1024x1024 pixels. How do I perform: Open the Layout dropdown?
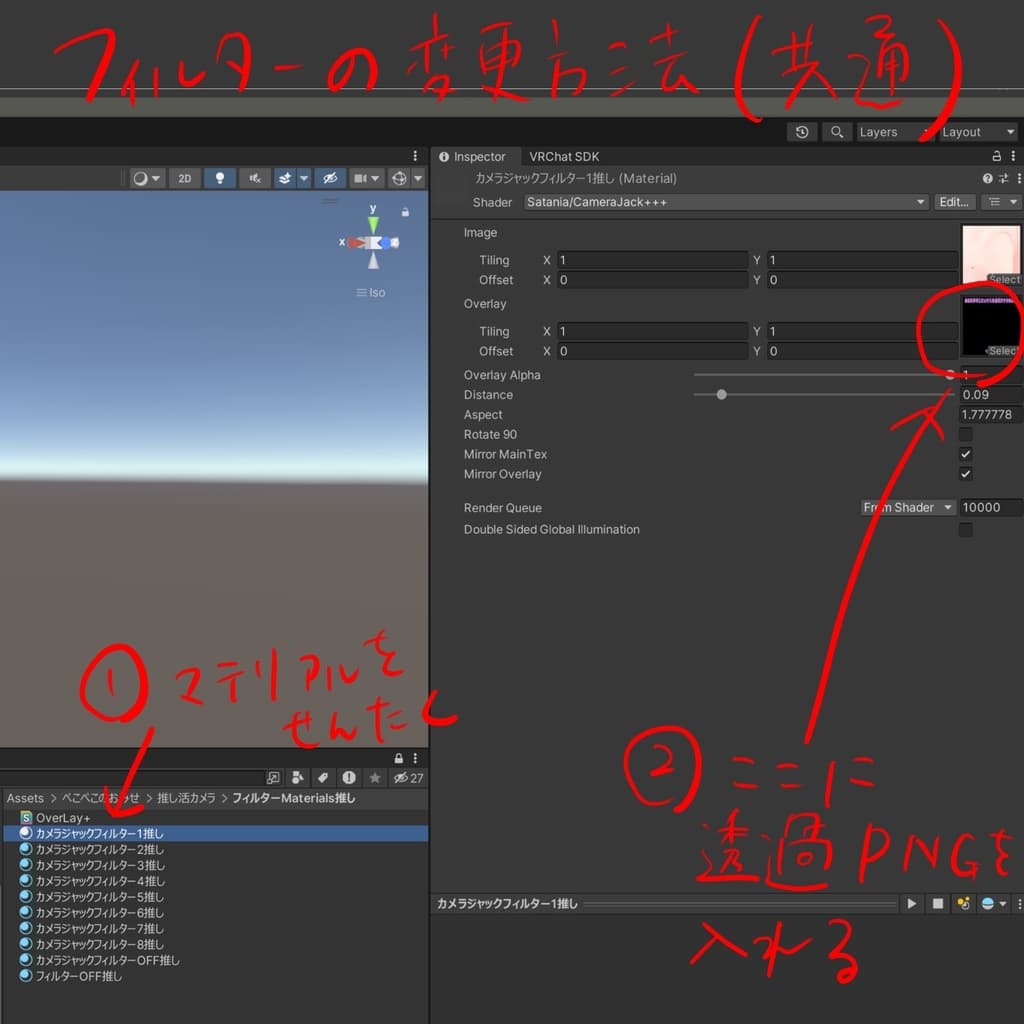pos(978,132)
